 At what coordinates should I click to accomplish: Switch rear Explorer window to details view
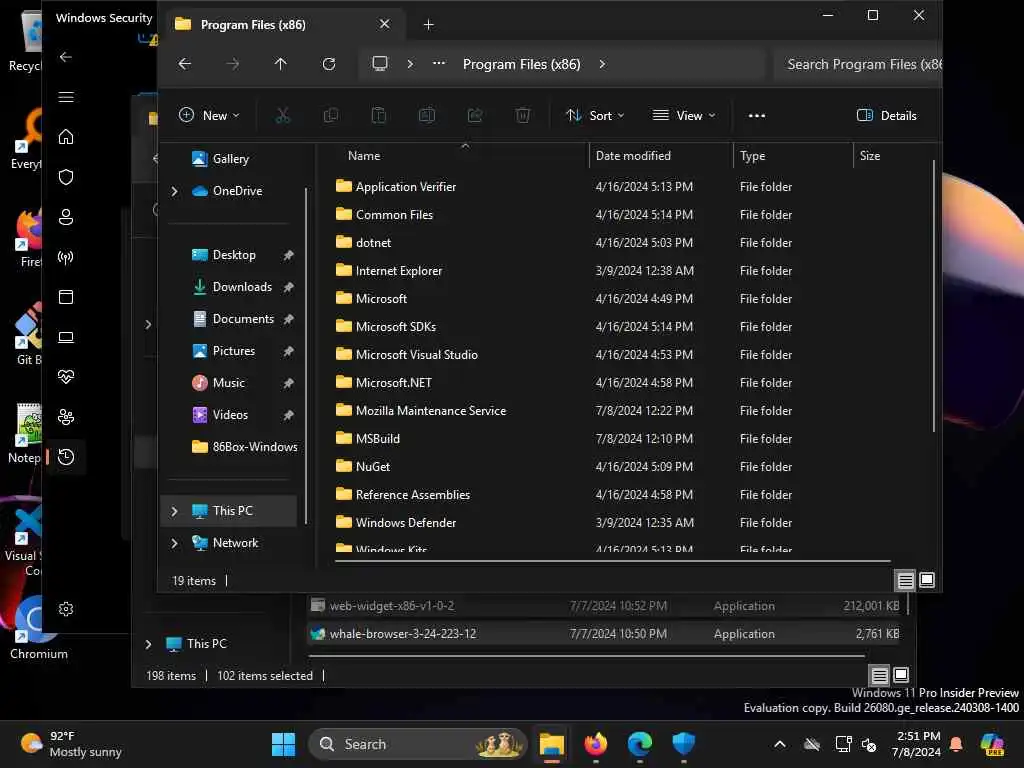click(880, 675)
